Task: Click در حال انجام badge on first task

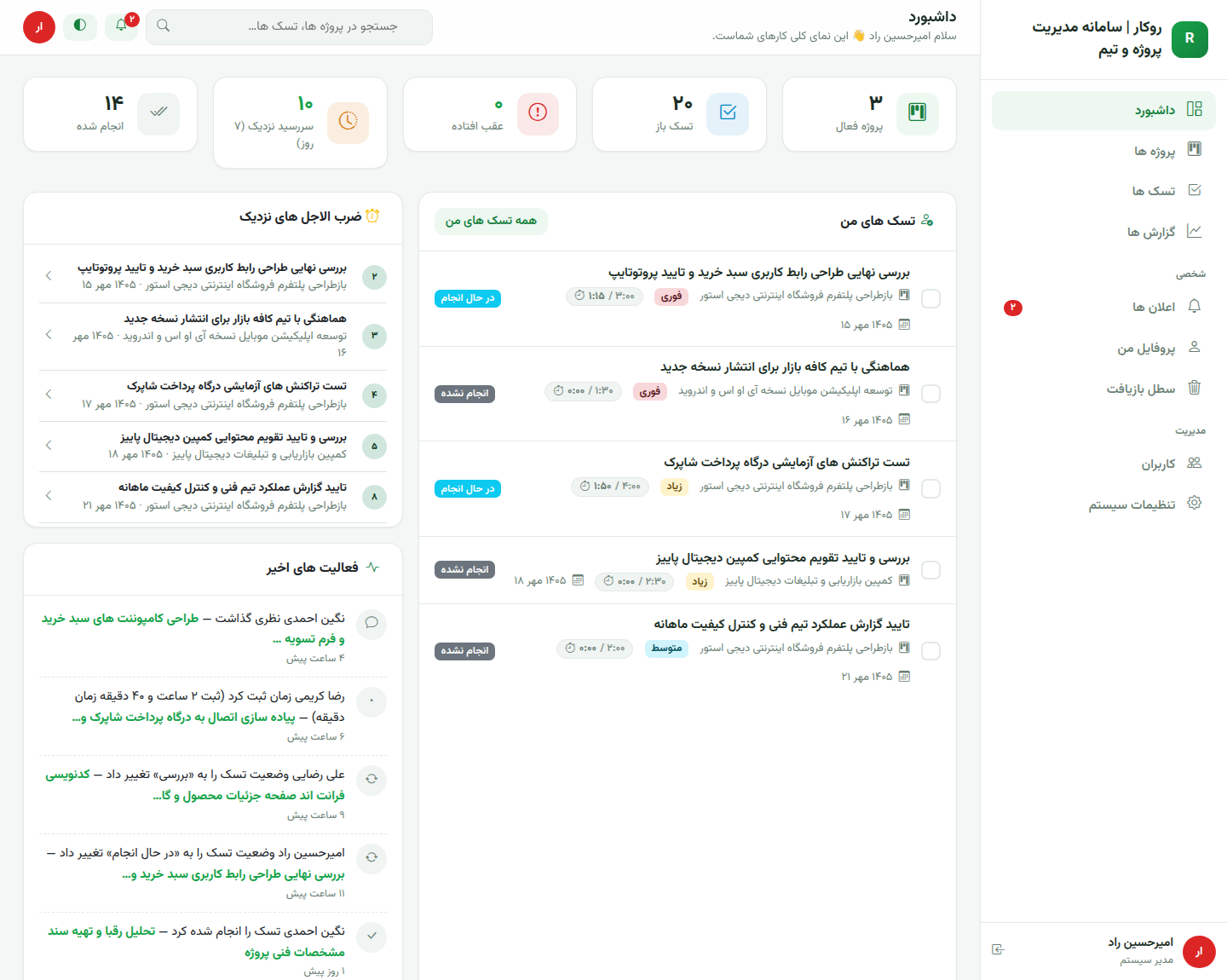Action: tap(468, 298)
